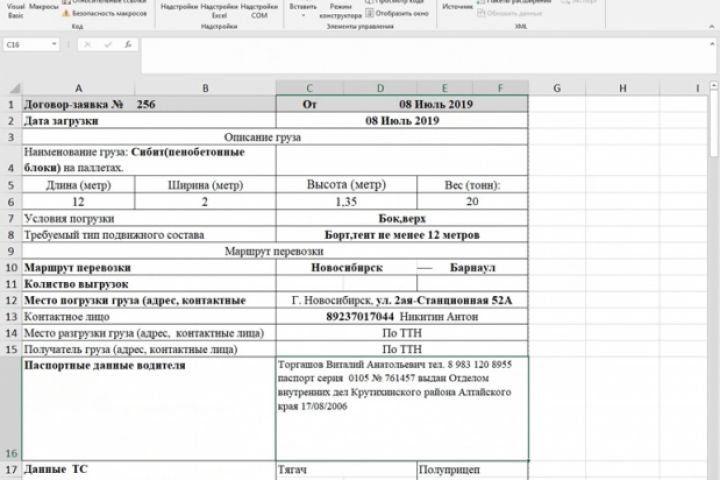Image resolution: width=720 pixels, height=480 pixels.
Task: Click 'Паспортные данные водителя' cell
Action: [x=149, y=409]
